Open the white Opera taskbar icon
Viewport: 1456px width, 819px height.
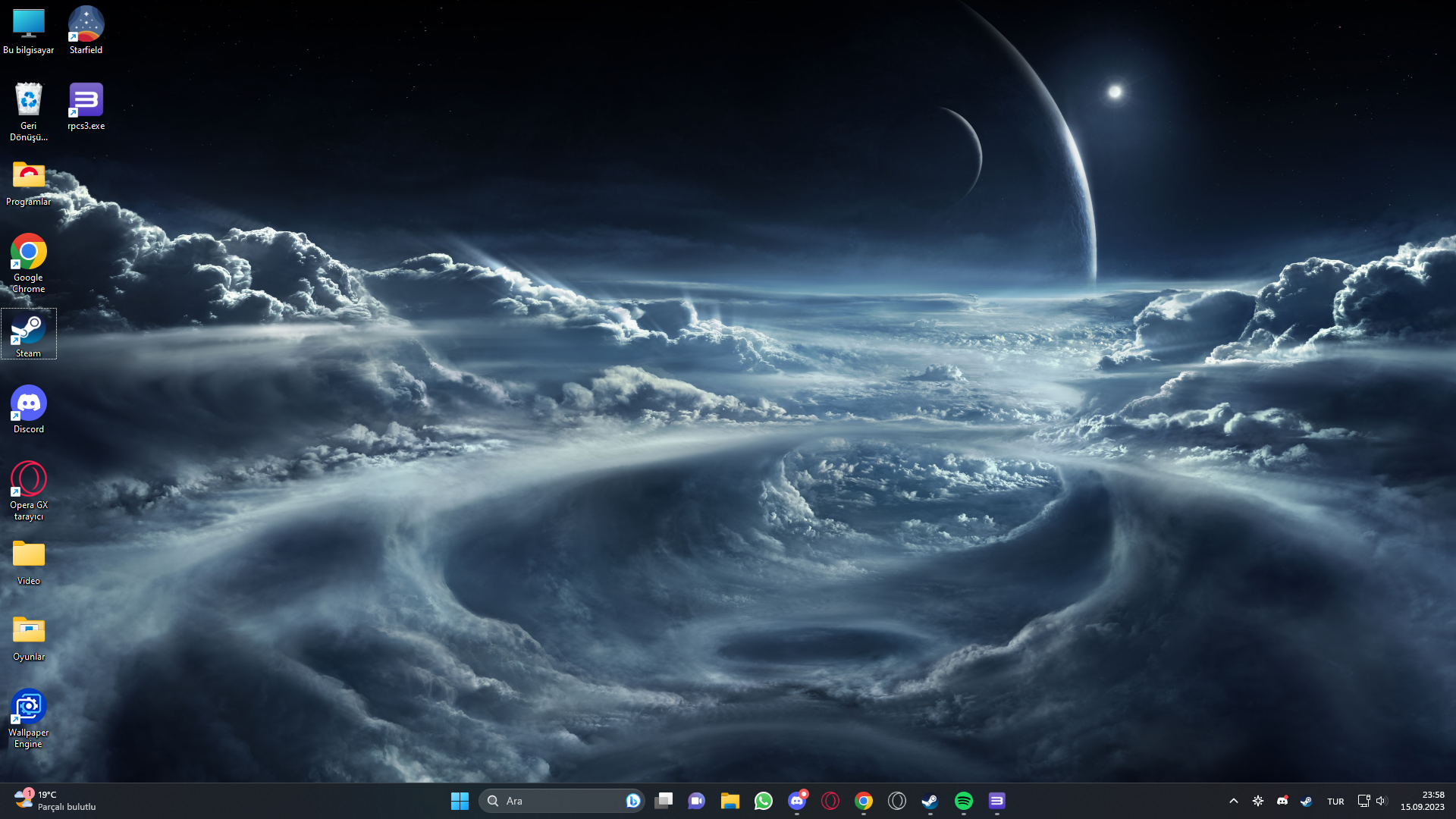coord(897,801)
